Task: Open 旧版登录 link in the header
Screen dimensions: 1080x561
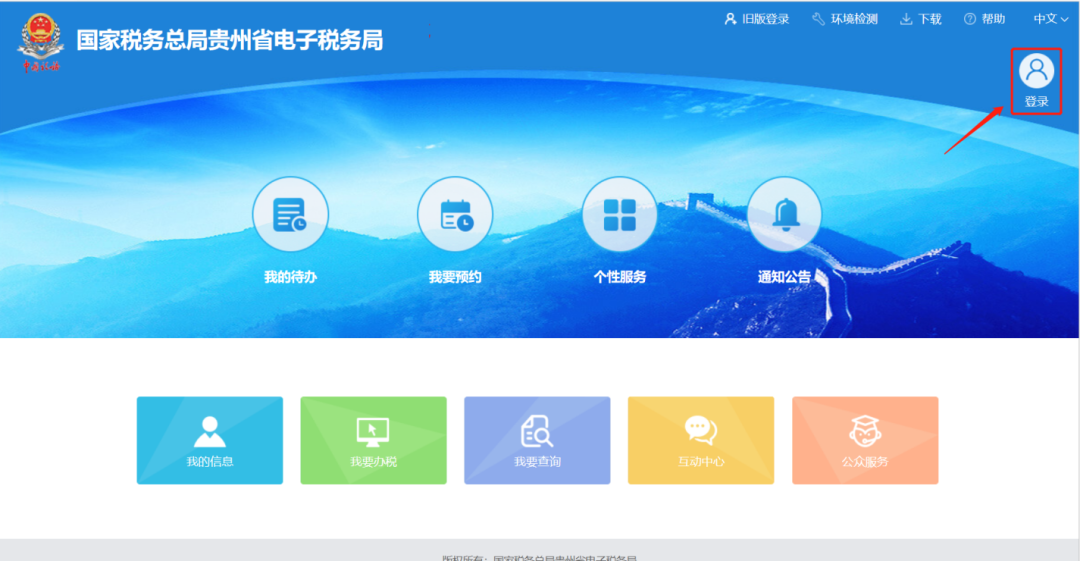Action: [756, 19]
